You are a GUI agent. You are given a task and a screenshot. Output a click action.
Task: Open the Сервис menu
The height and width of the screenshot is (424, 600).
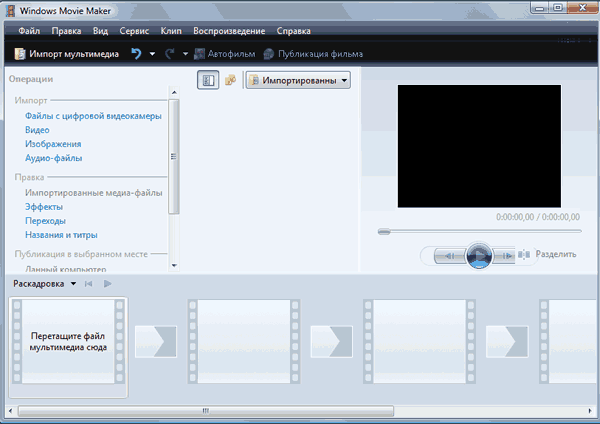tap(134, 31)
